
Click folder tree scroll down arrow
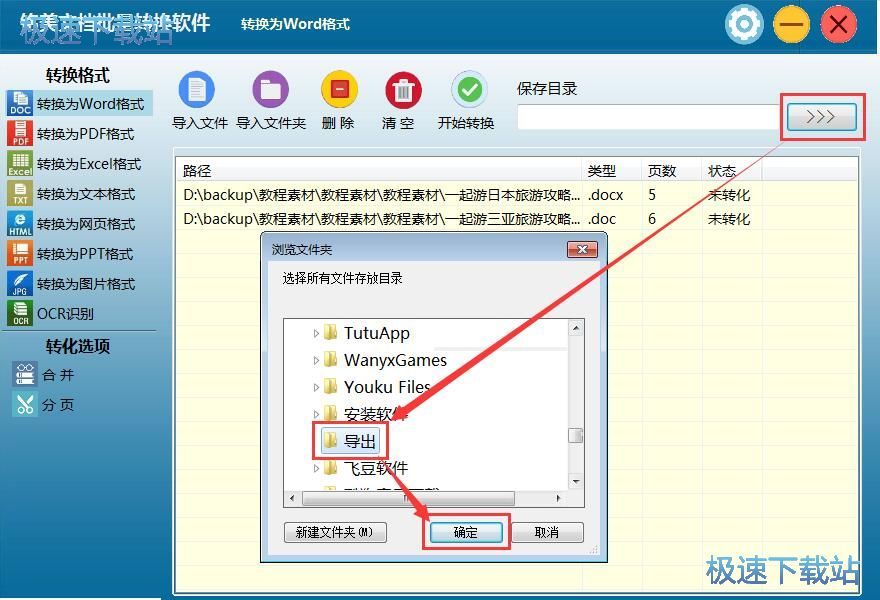pyautogui.click(x=576, y=482)
